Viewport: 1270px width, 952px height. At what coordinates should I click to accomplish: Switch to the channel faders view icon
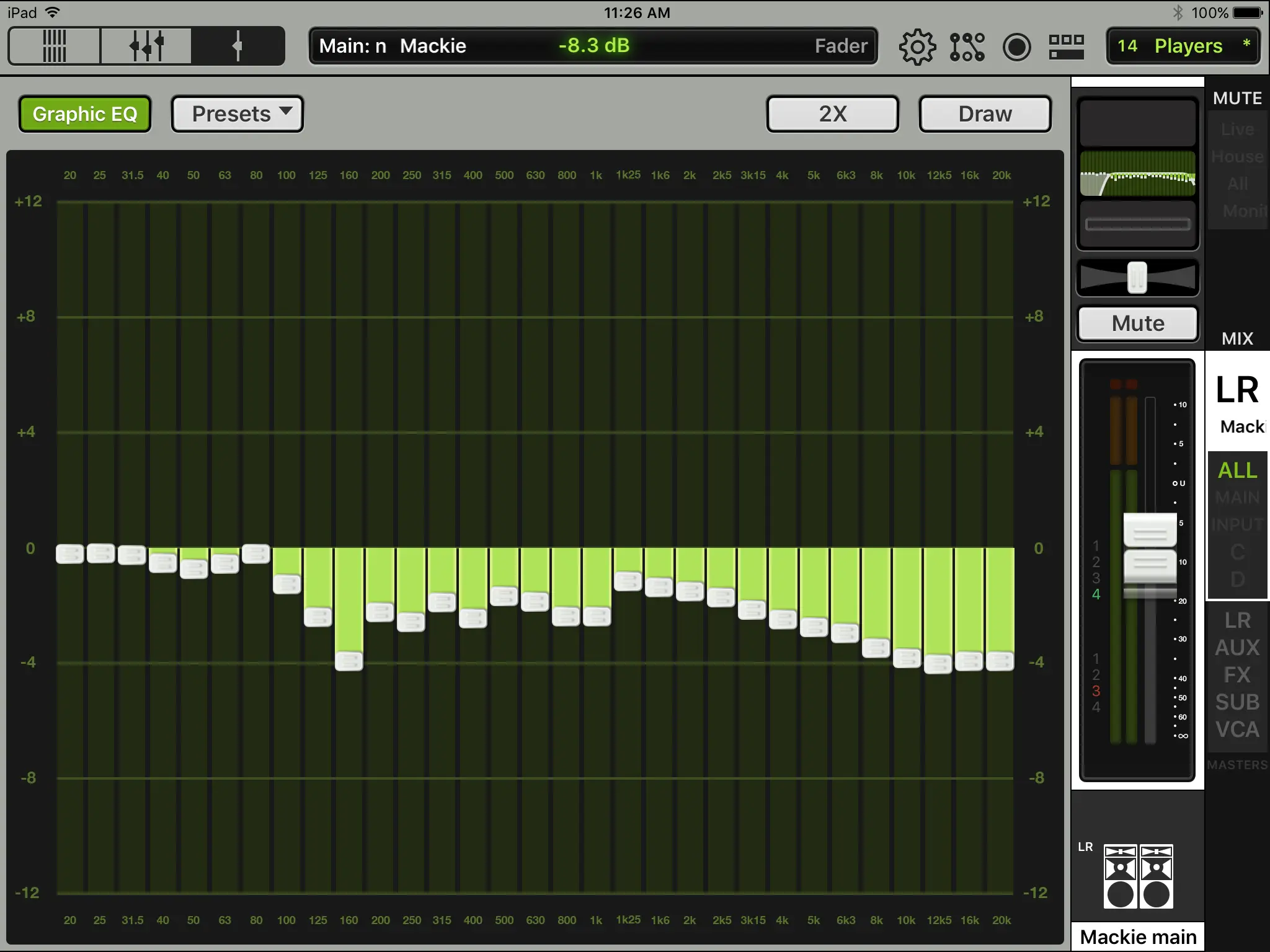(146, 46)
